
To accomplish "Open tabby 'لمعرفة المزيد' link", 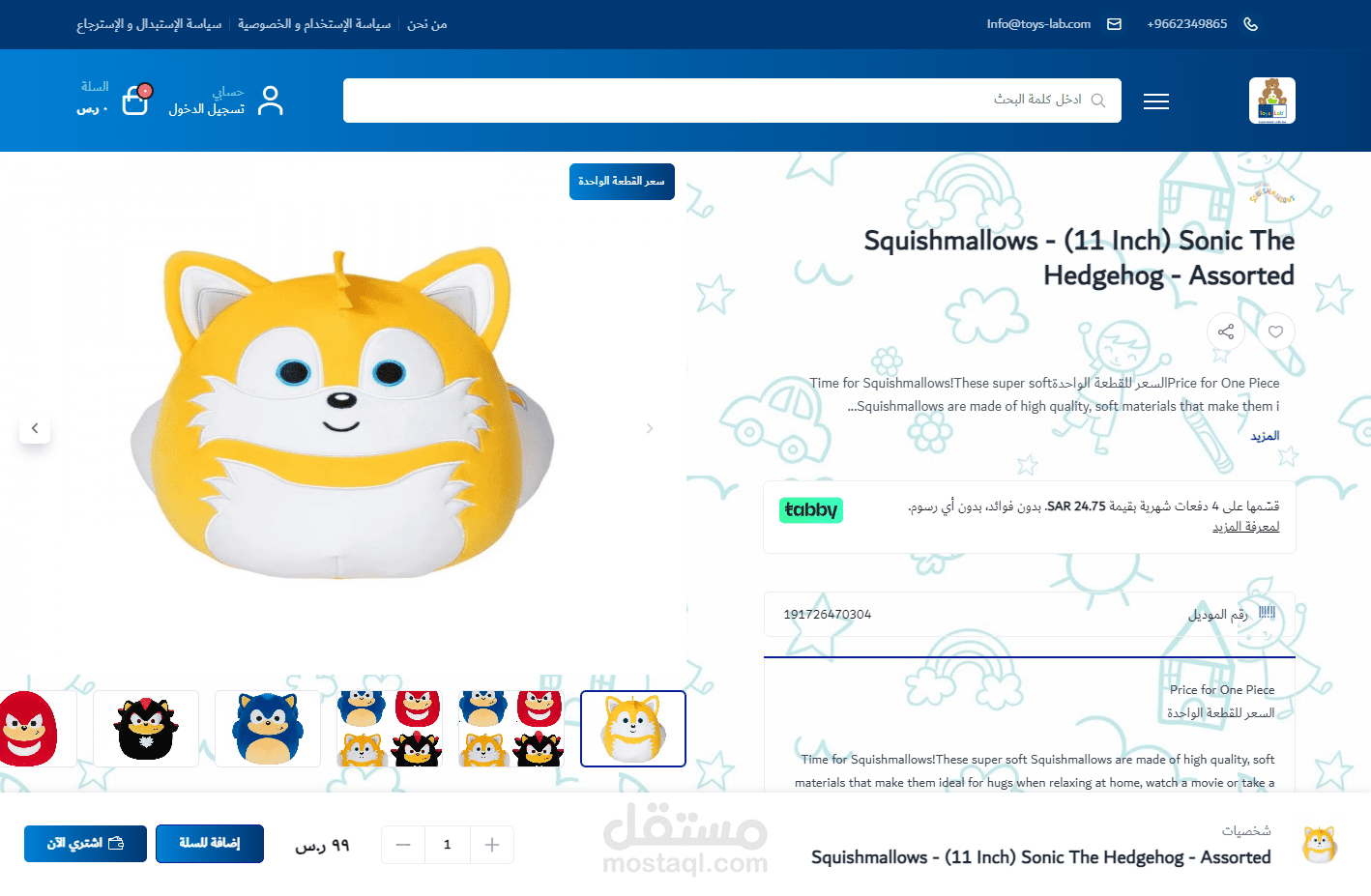I will (1246, 527).
